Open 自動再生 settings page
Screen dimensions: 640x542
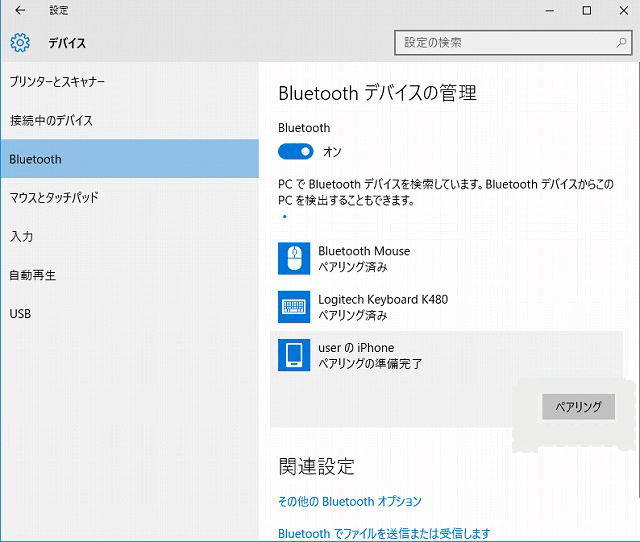(x=33, y=275)
